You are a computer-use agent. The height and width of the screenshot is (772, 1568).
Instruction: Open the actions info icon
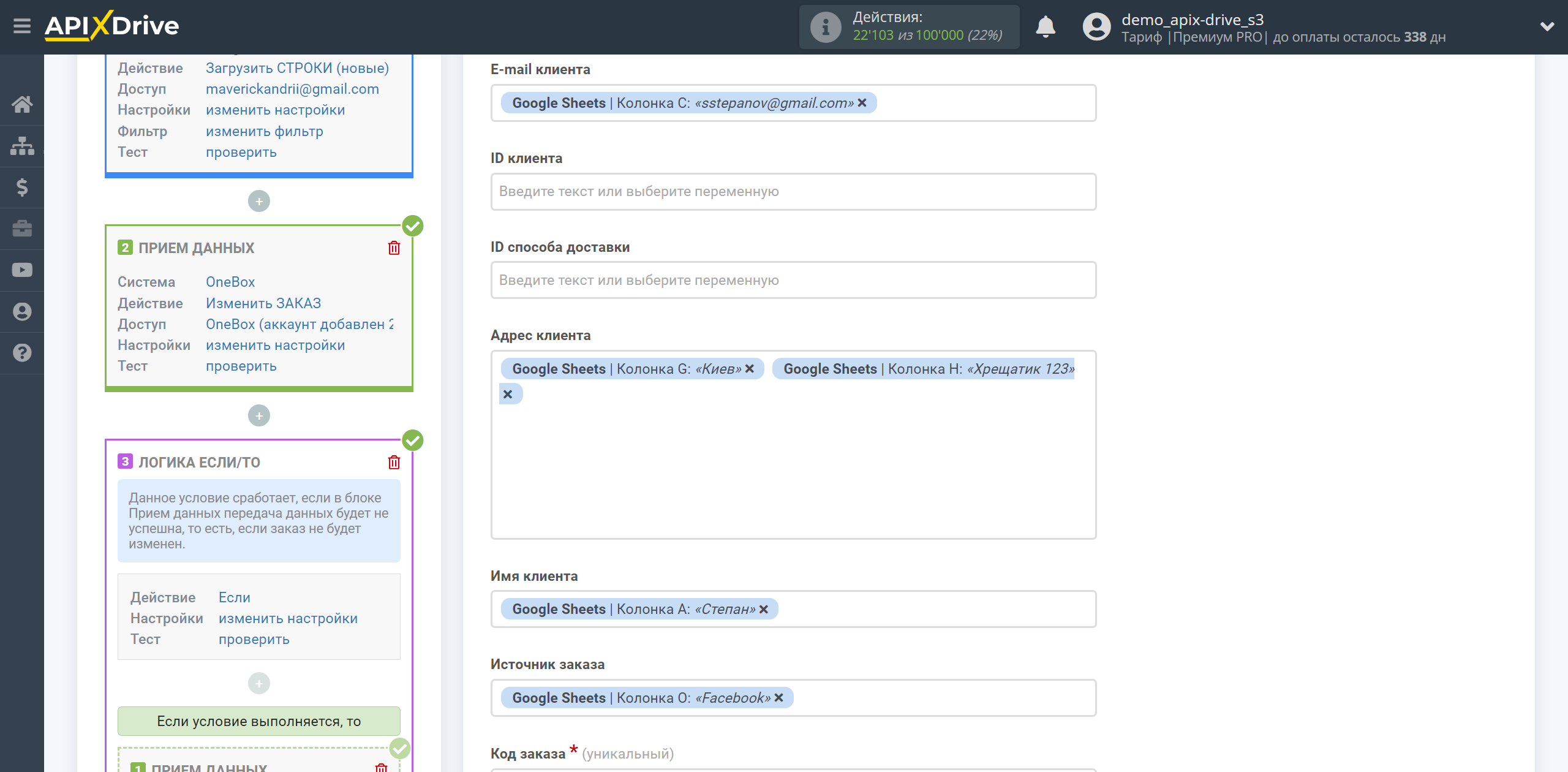coord(825,27)
